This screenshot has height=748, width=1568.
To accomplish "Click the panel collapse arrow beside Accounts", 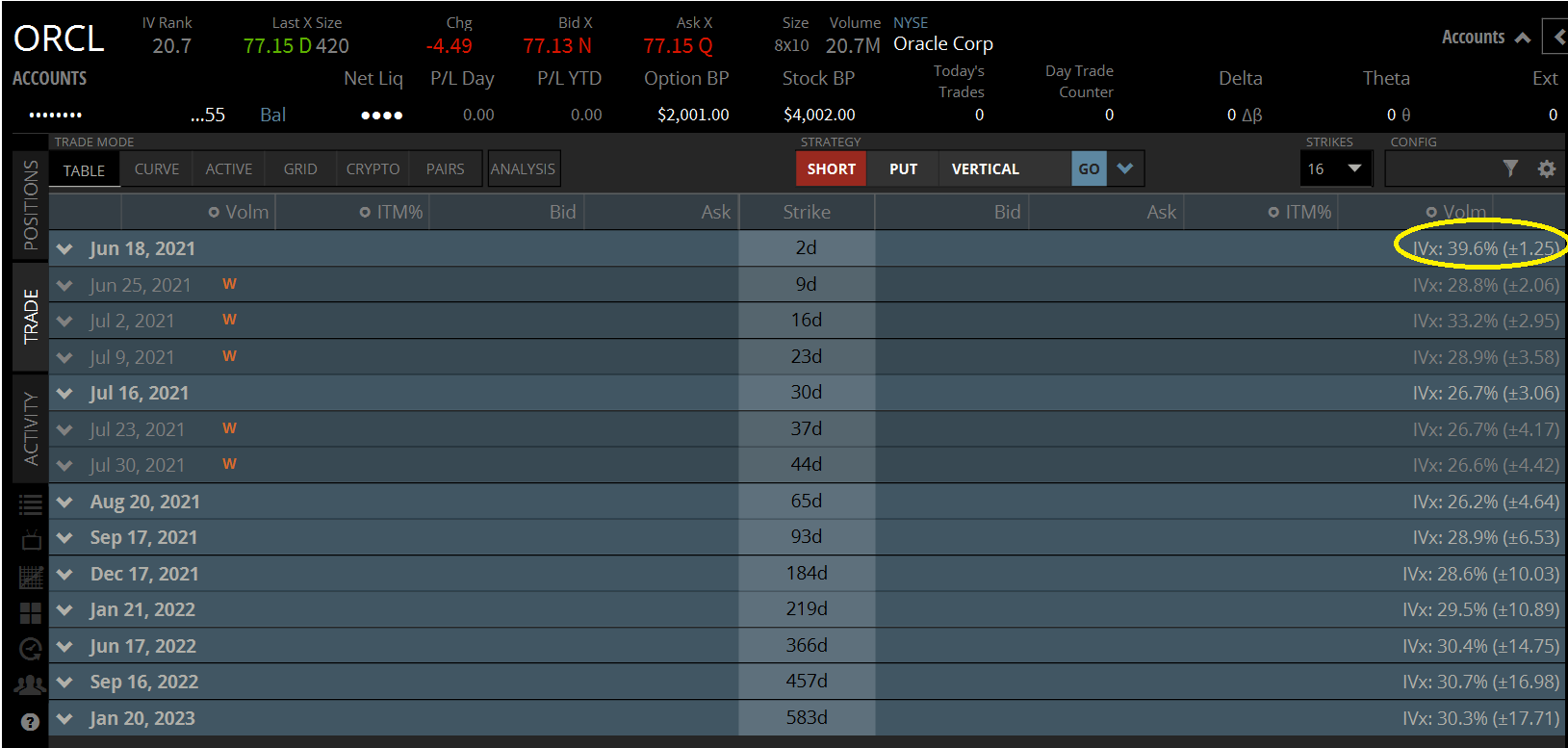I will coord(1558,38).
